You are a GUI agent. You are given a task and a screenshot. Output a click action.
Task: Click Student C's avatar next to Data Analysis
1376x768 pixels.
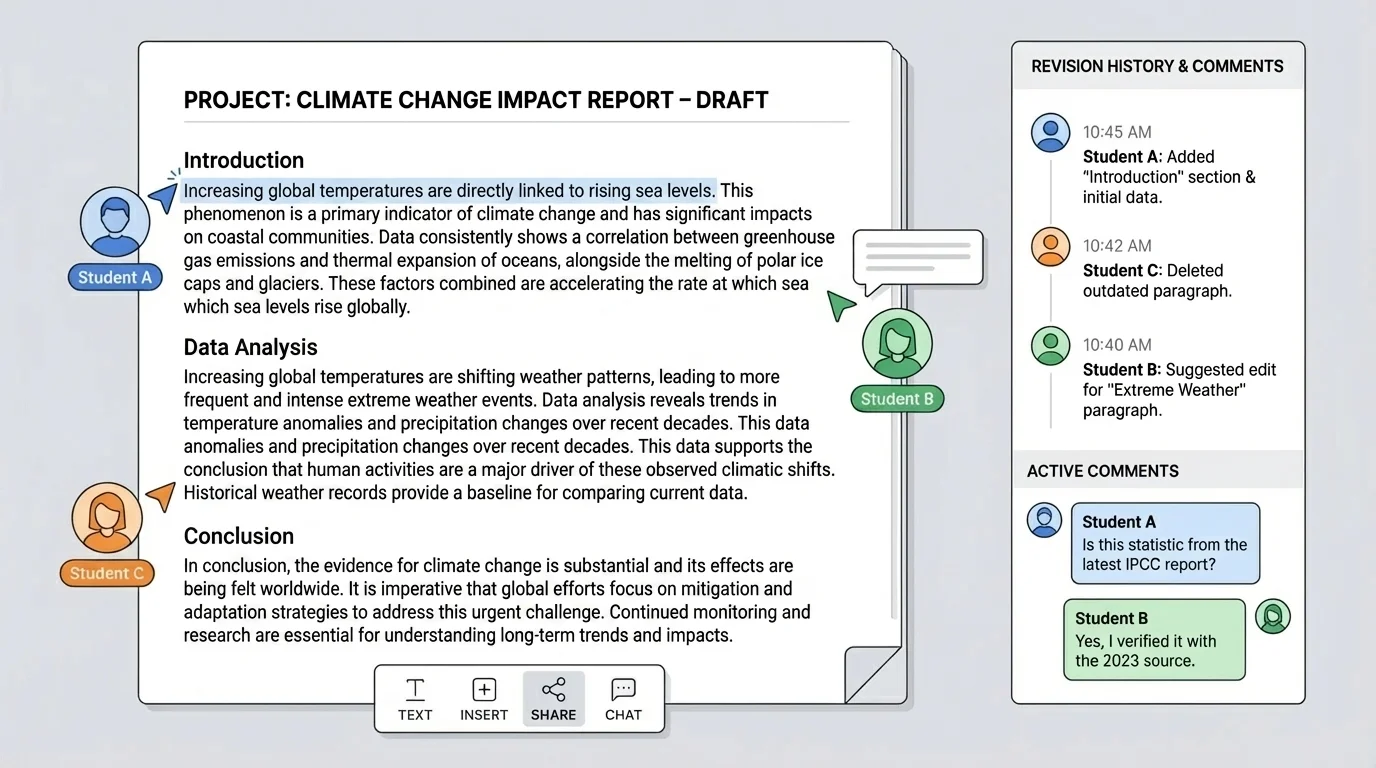pos(106,517)
